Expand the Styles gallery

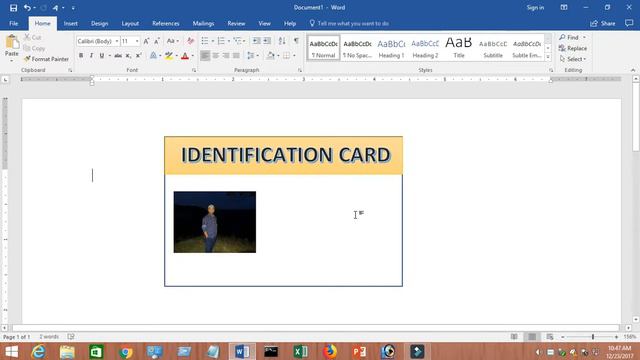(548, 57)
